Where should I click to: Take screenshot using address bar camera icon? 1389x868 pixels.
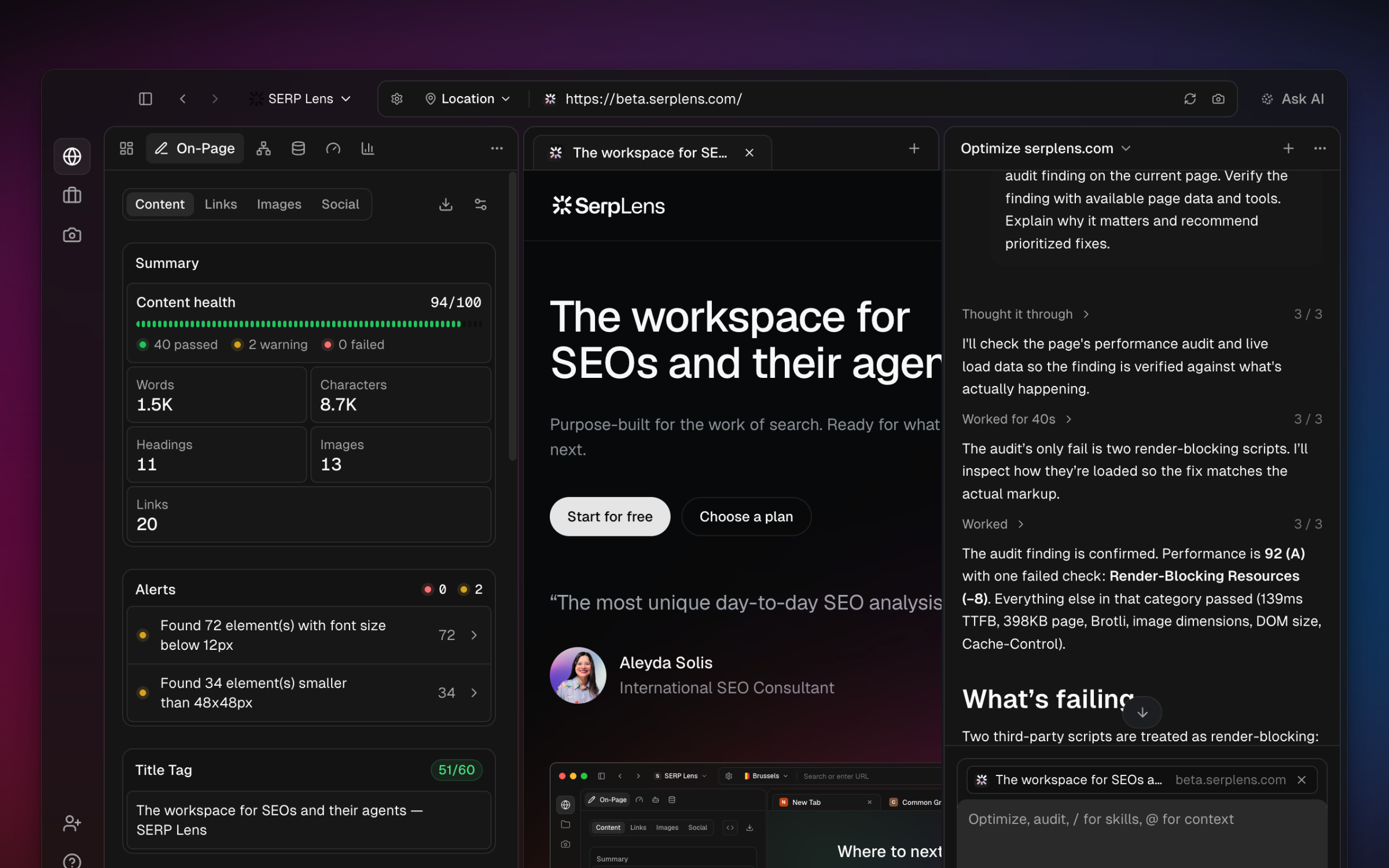tap(1218, 99)
